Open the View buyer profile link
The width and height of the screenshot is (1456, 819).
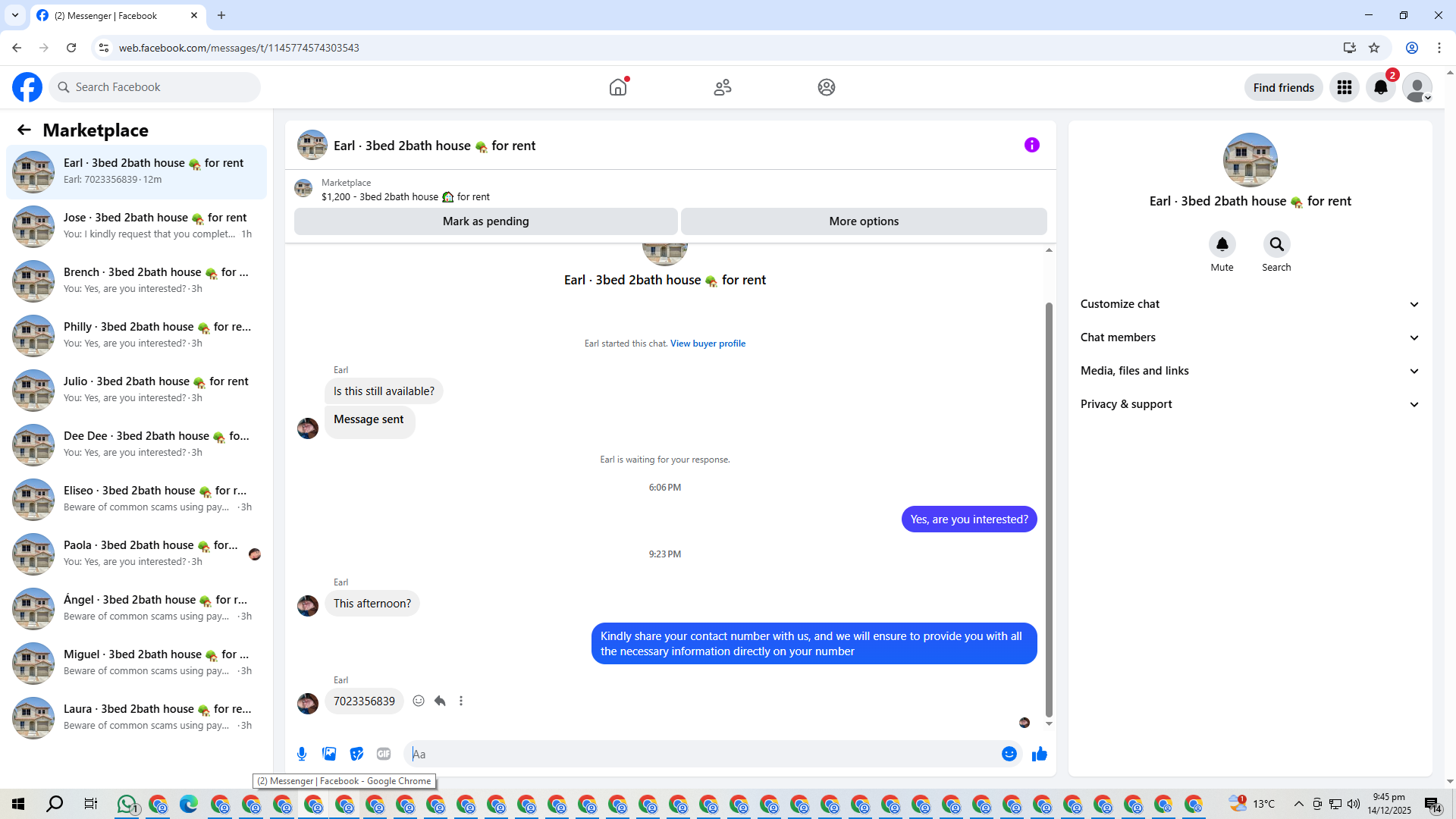[708, 344]
